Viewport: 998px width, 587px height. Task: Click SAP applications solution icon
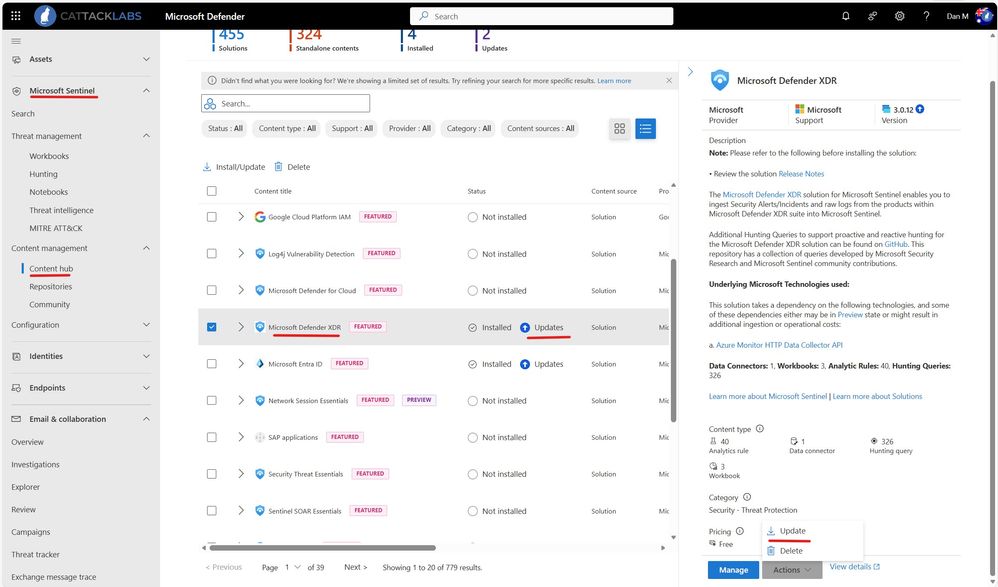tap(260, 437)
